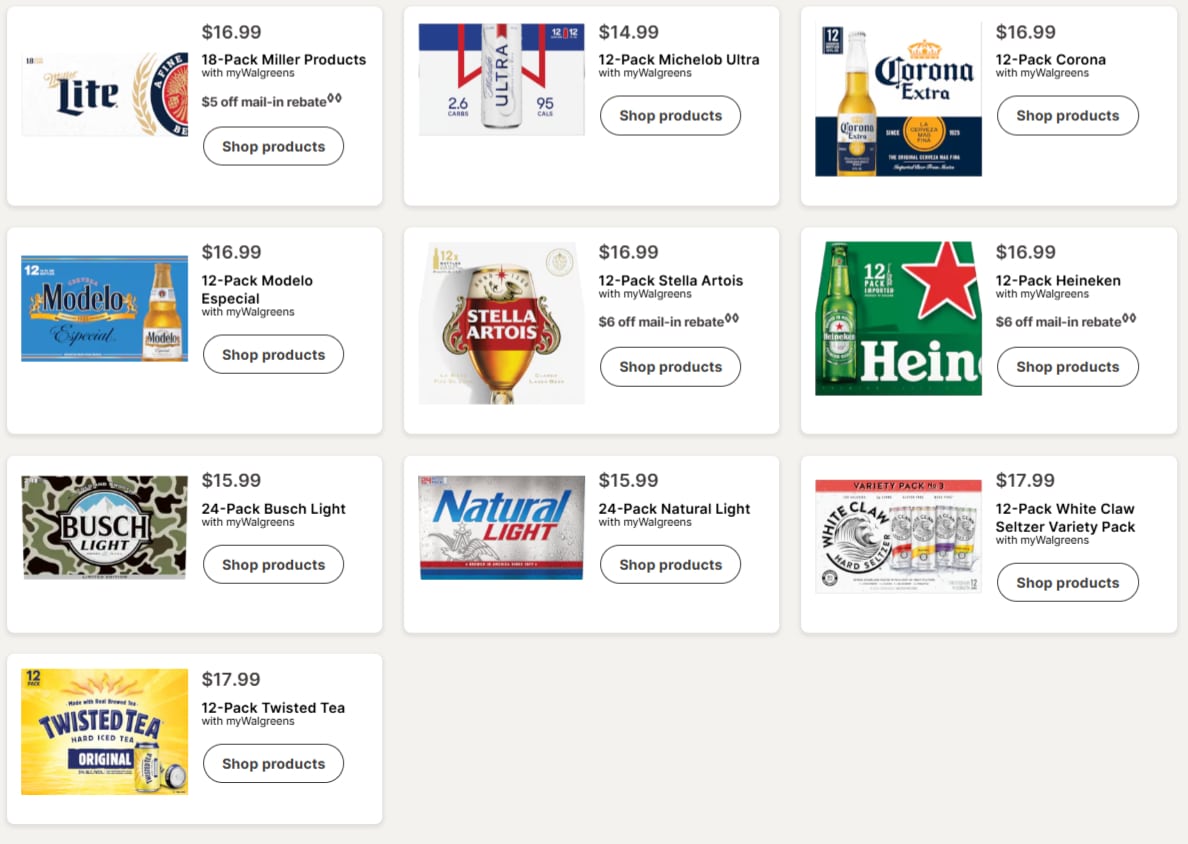Image resolution: width=1188 pixels, height=844 pixels.
Task: Click Shop products for 12-Pack Corona
Action: (1068, 115)
